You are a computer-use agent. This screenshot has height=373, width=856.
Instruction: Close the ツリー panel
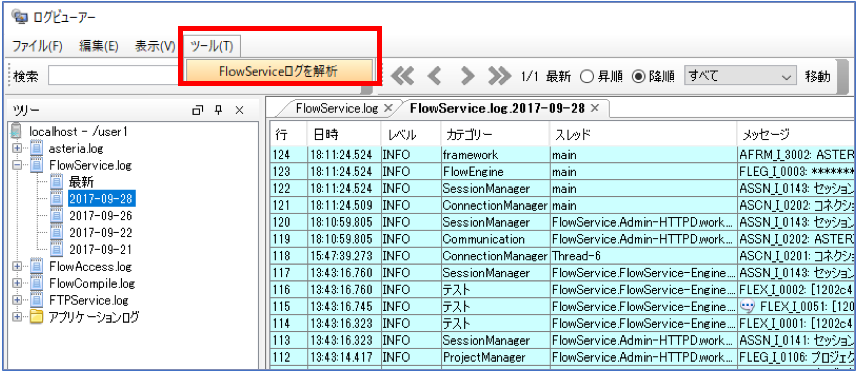pyautogui.click(x=239, y=110)
